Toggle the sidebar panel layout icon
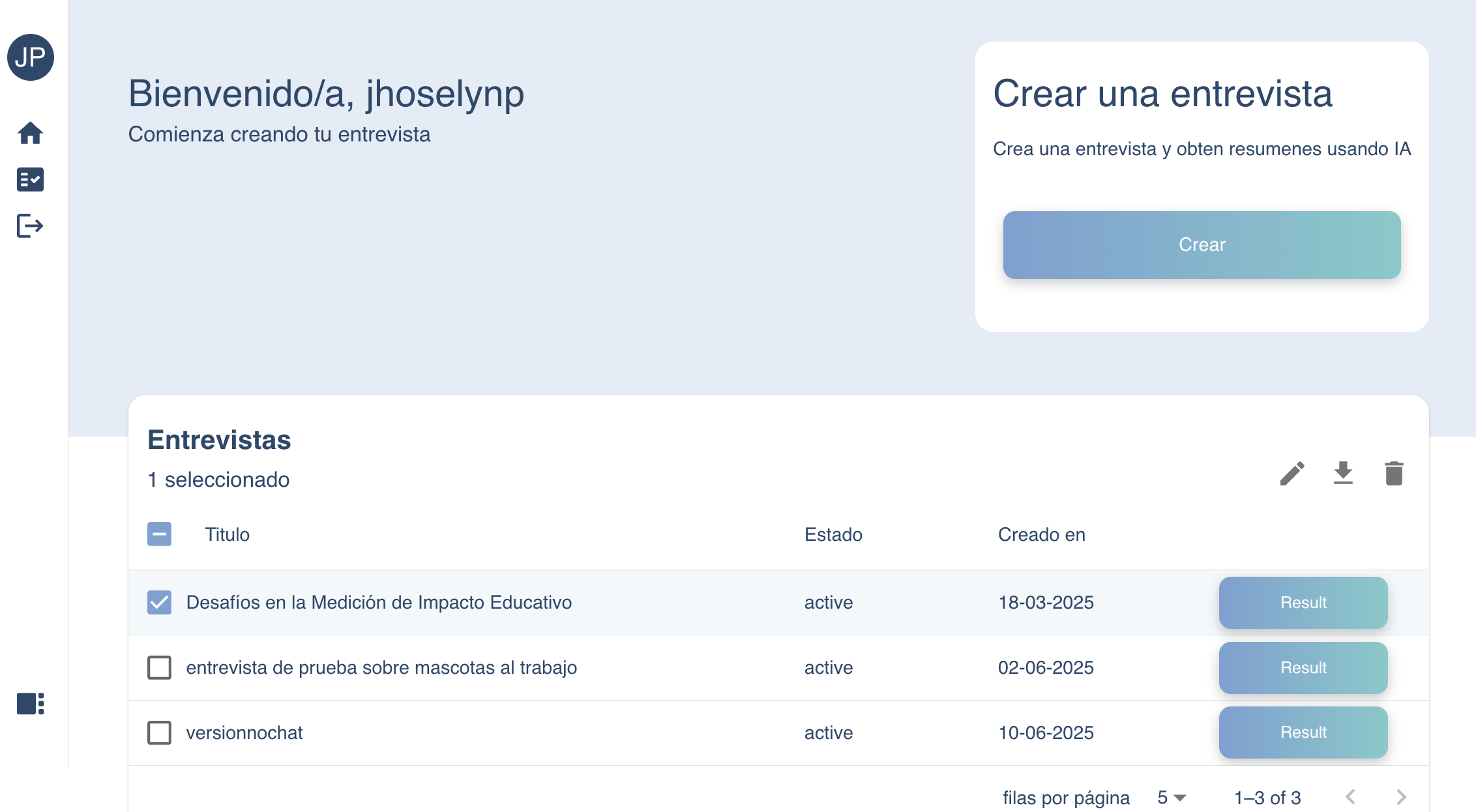 (x=31, y=704)
